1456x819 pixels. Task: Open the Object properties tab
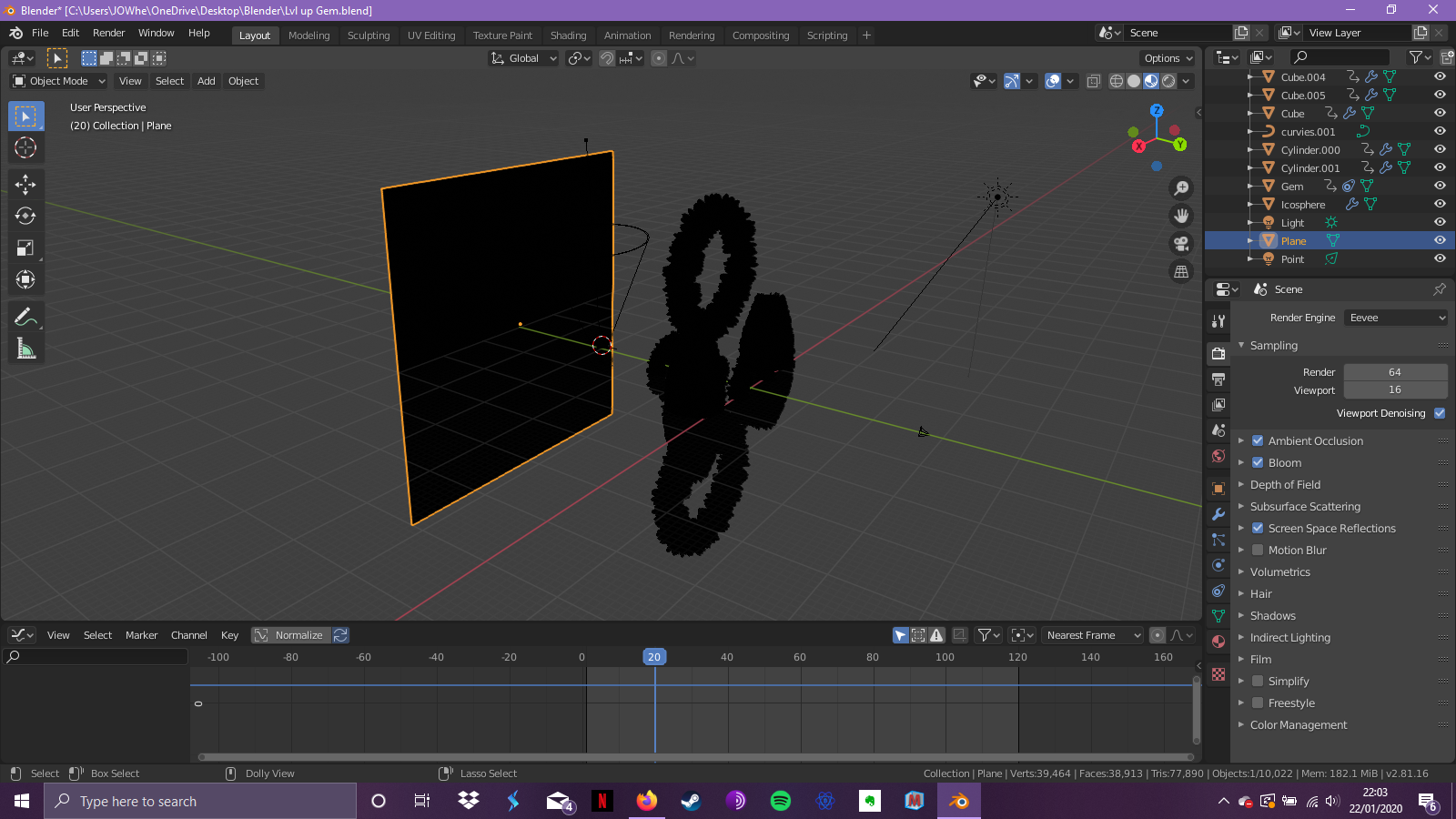1218,489
